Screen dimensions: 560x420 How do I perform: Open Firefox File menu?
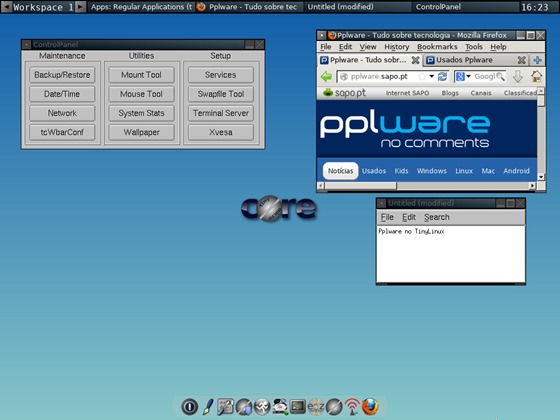(326, 47)
